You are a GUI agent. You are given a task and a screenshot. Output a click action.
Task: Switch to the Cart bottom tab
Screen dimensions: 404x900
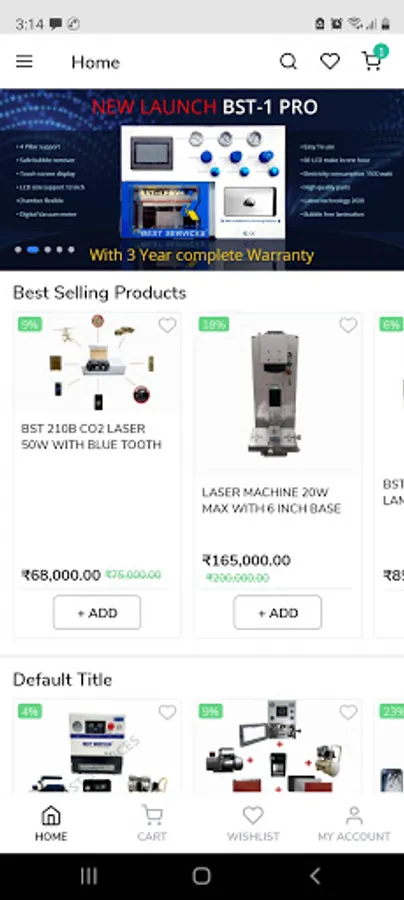152,823
